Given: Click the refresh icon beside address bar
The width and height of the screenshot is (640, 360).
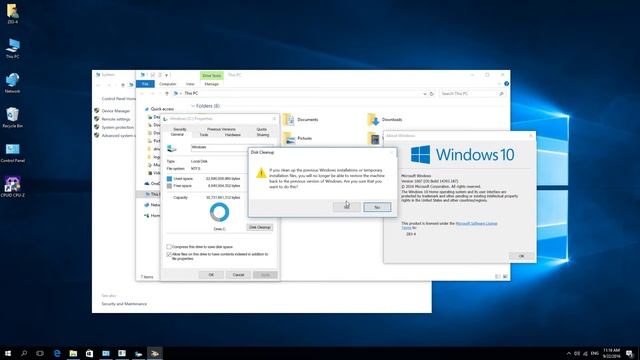Looking at the screenshot, I should 431,93.
